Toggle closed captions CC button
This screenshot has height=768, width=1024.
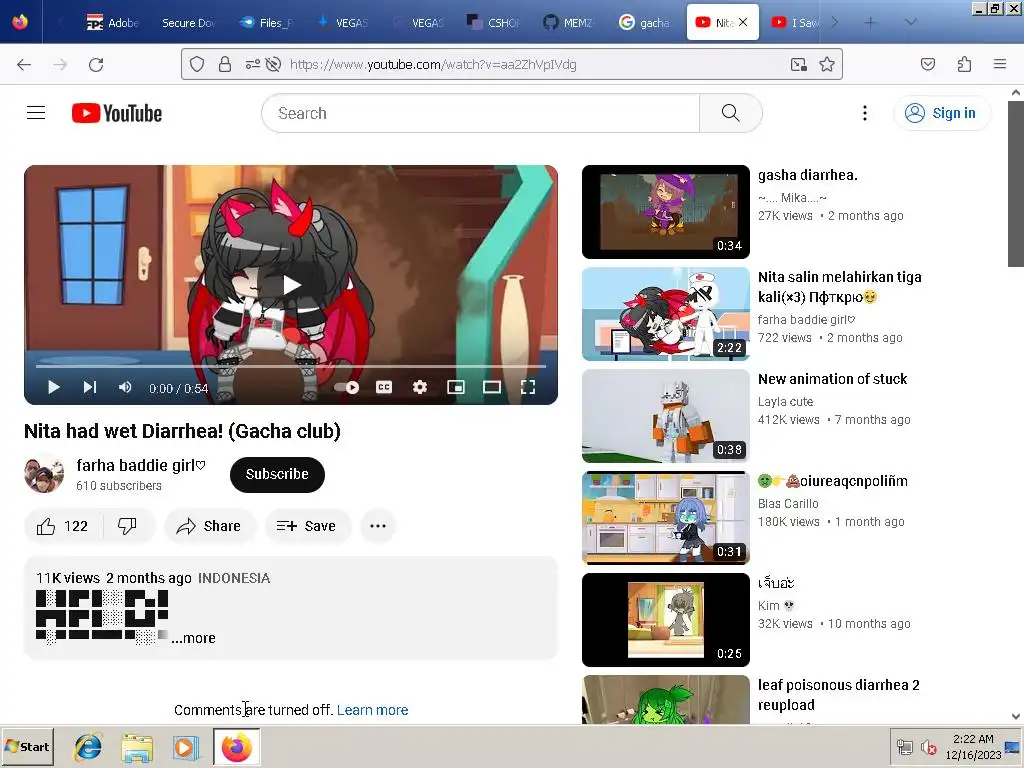click(x=384, y=388)
